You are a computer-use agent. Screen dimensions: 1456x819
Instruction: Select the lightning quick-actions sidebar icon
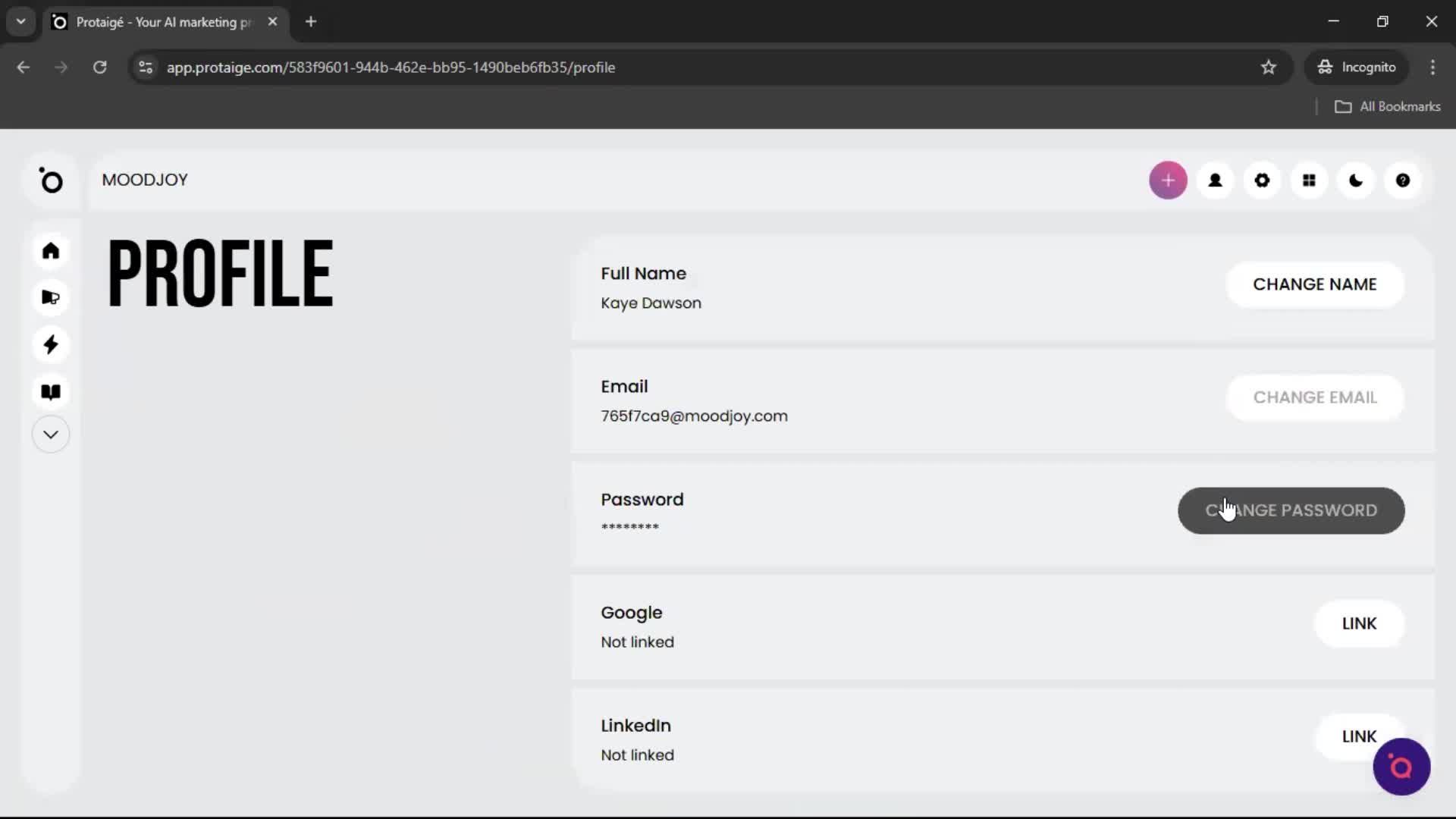point(50,344)
